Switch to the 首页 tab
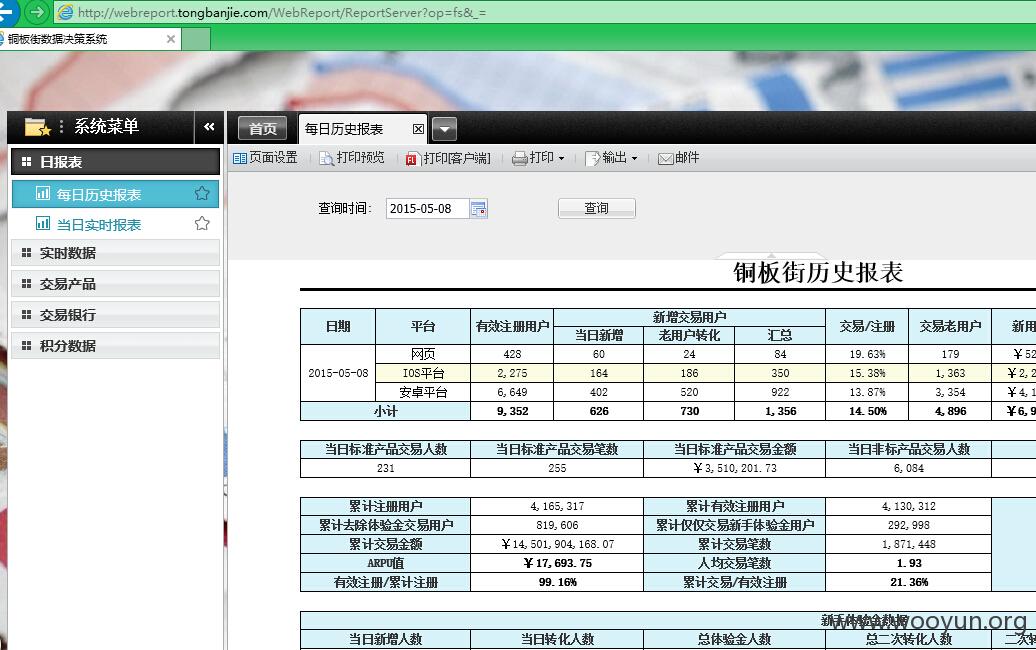This screenshot has height=650, width=1036. (x=262, y=129)
